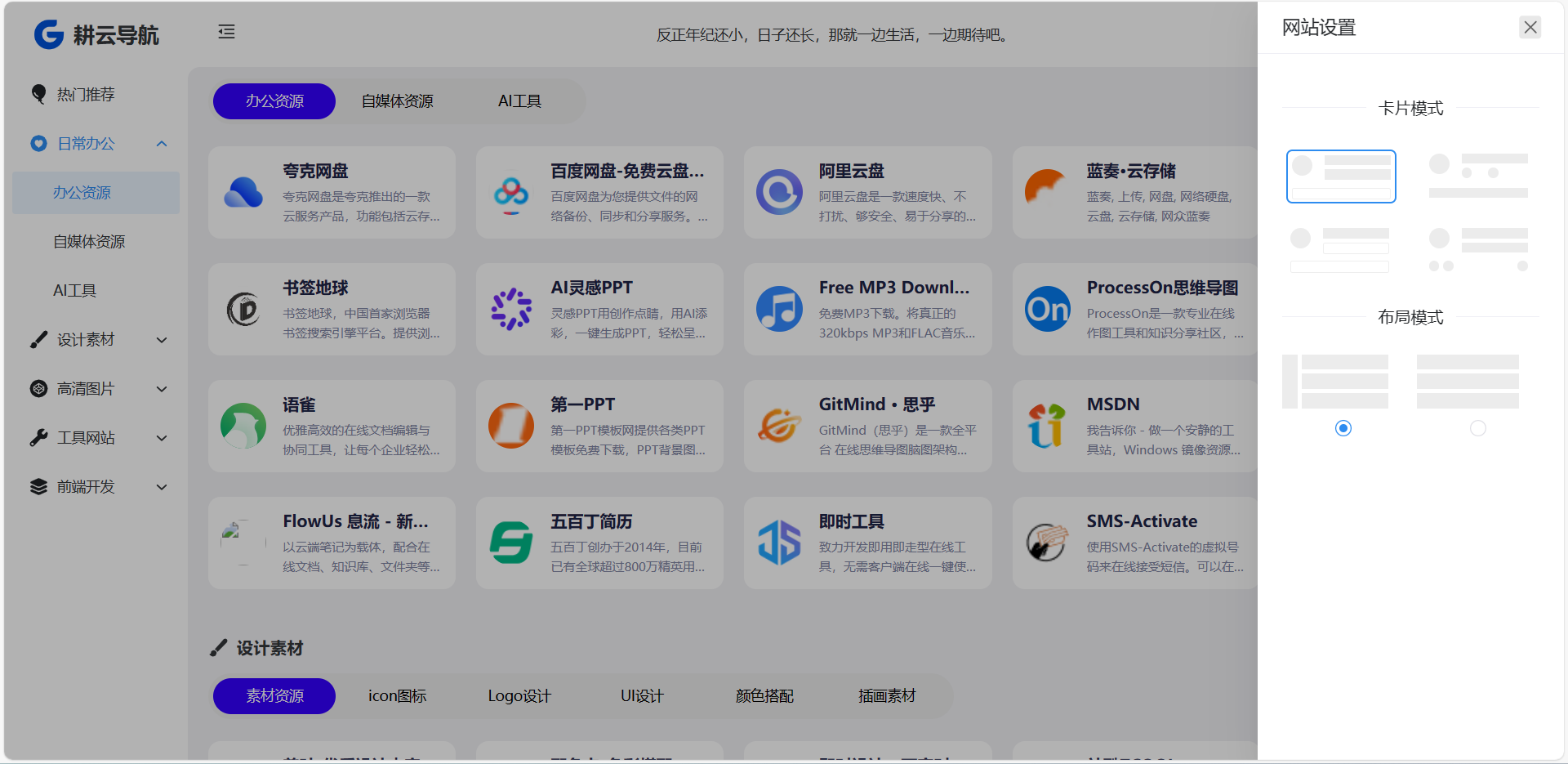Choose the second card mode style thumbnail
1568x764 pixels.
[1478, 175]
